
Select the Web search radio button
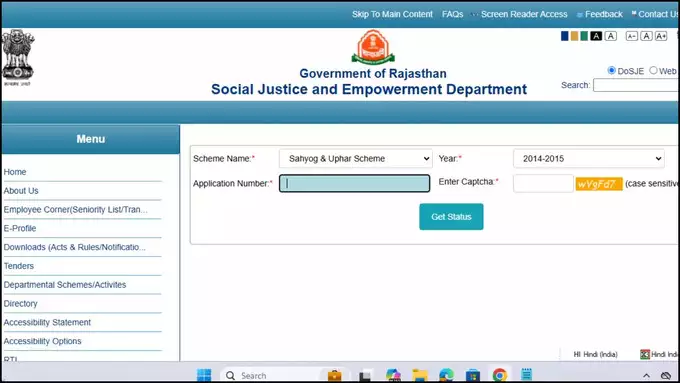(x=653, y=70)
